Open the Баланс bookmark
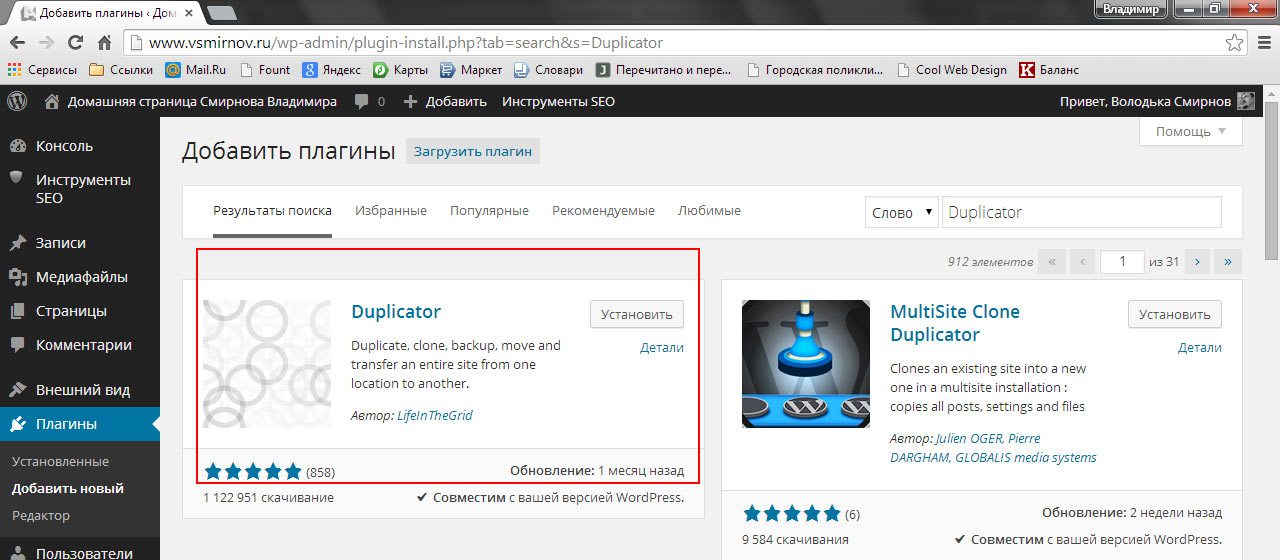Image resolution: width=1280 pixels, height=560 pixels. 1048,70
